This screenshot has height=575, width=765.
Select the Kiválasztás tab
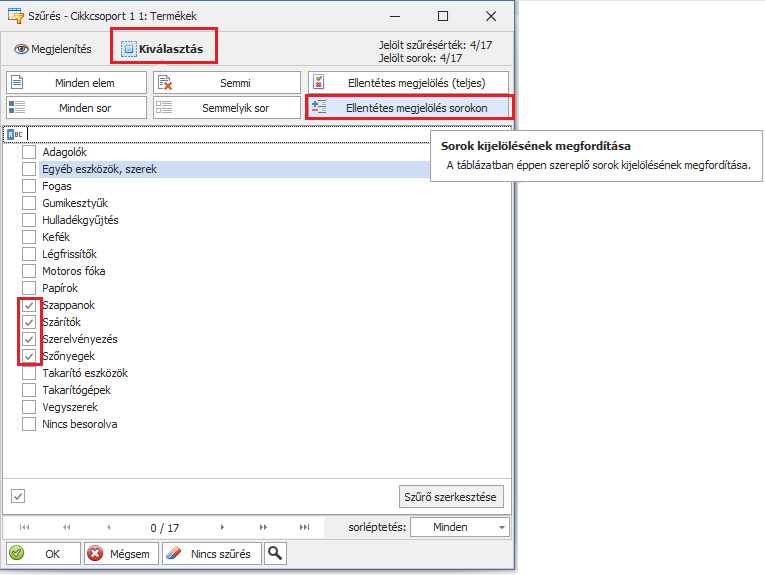coord(162,48)
